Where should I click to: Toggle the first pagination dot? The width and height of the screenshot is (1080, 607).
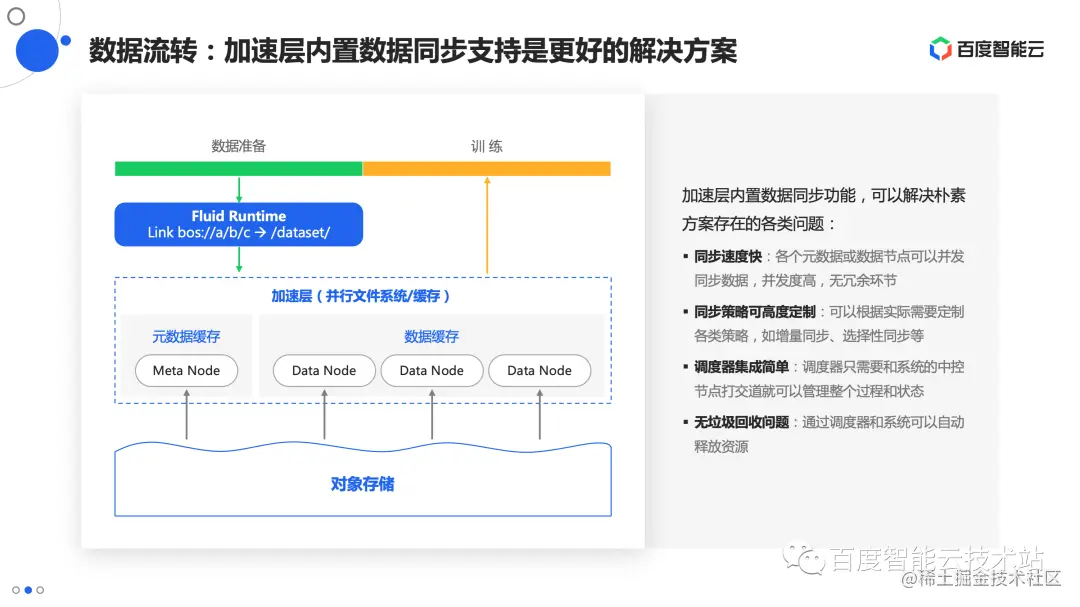coord(14,590)
